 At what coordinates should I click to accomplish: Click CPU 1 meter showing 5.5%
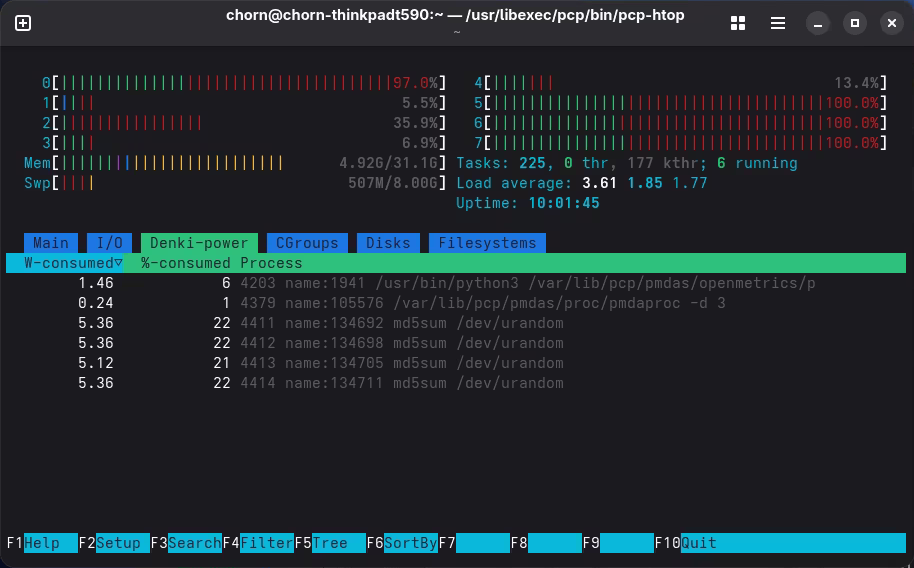[x=244, y=103]
